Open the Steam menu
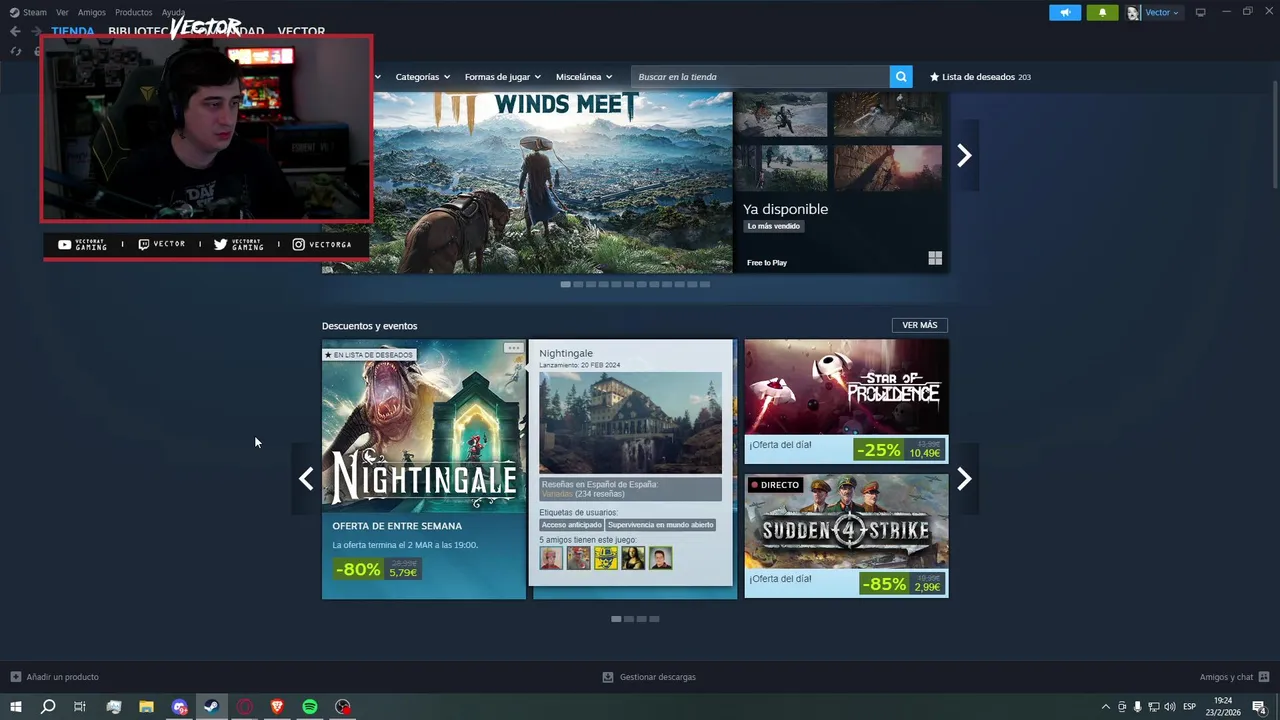The height and width of the screenshot is (720, 1280). click(x=28, y=12)
